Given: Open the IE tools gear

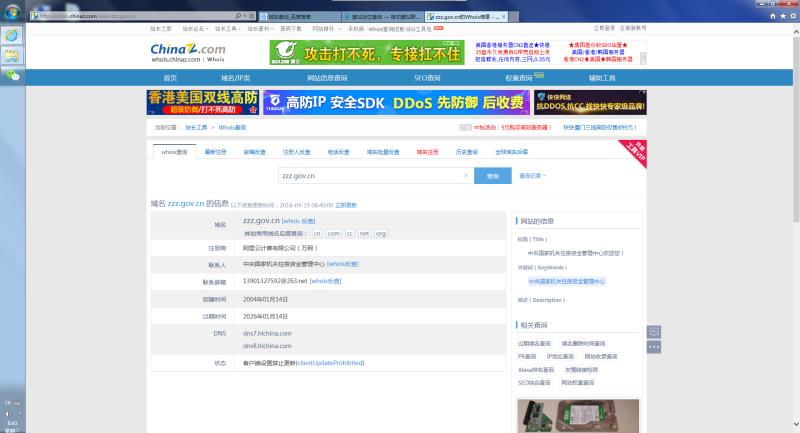Looking at the screenshot, I should [x=793, y=16].
